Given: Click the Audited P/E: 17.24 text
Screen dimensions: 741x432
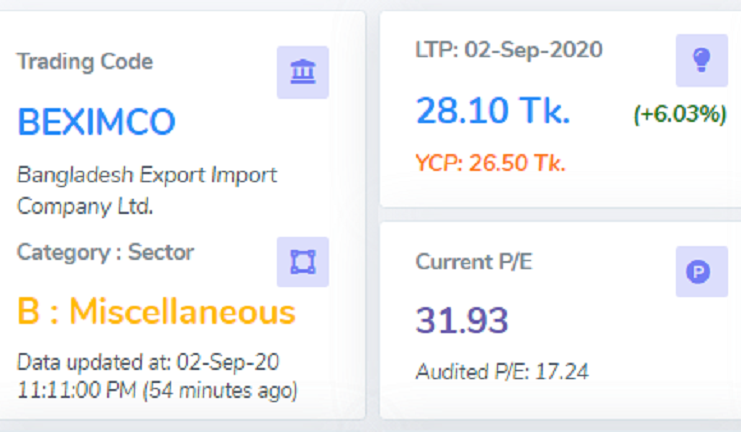Looking at the screenshot, I should click(502, 373).
